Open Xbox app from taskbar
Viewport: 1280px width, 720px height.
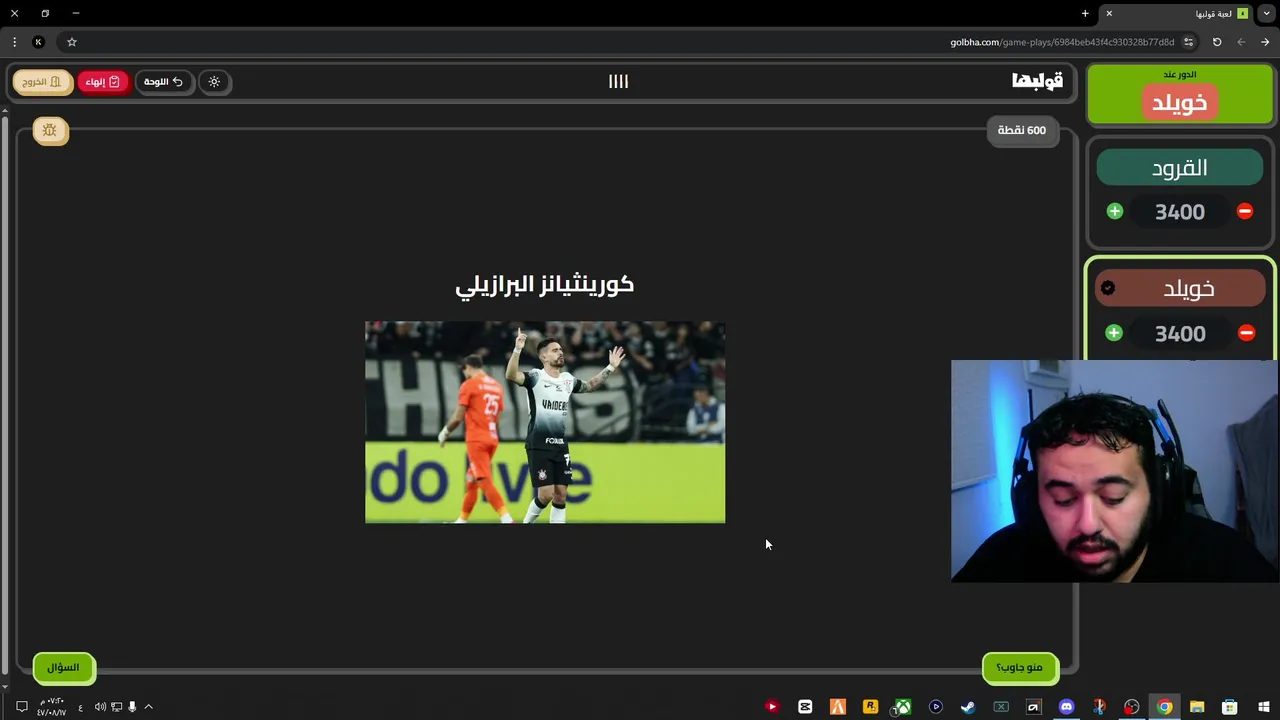(x=903, y=707)
